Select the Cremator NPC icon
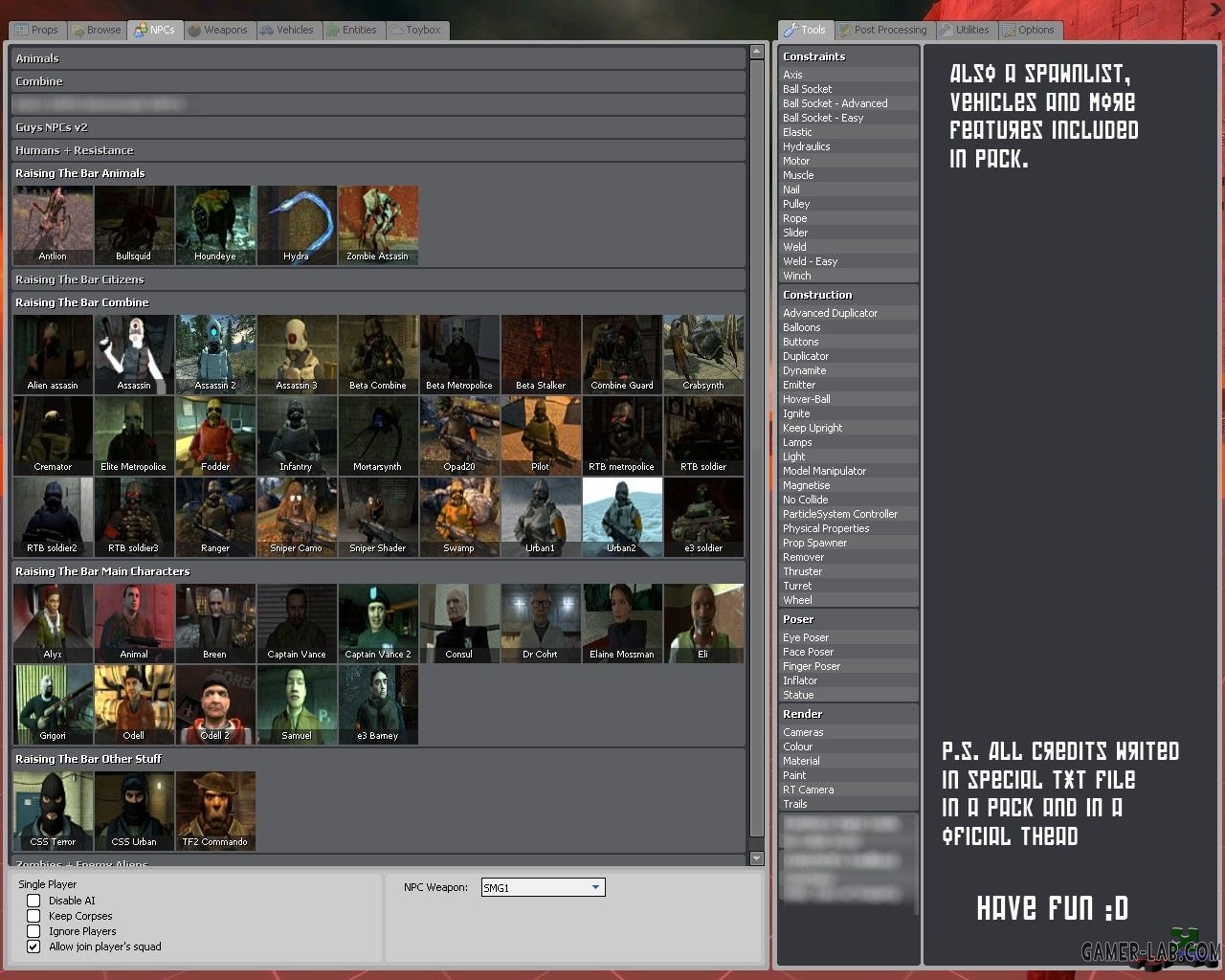 click(54, 436)
